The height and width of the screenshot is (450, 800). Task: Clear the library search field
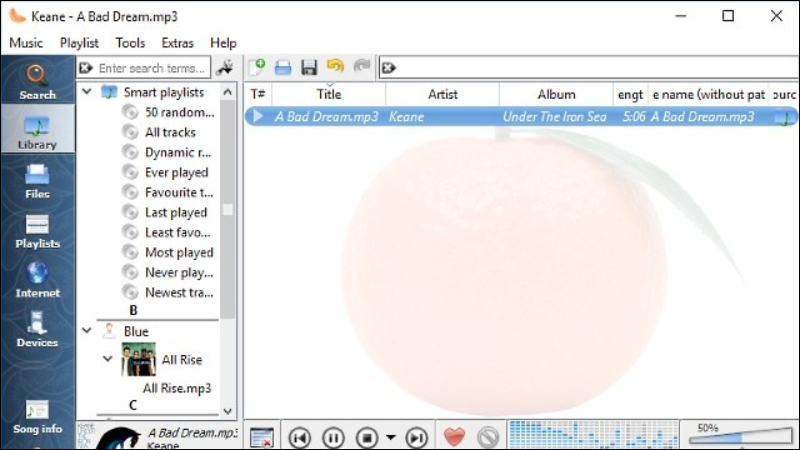pos(86,68)
